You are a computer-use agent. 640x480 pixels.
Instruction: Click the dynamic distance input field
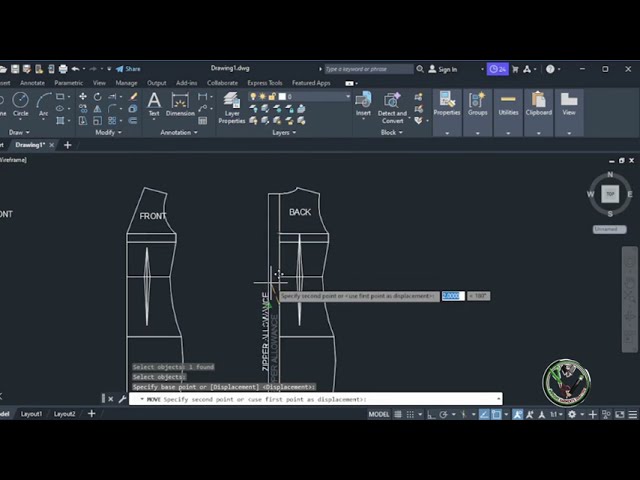453,296
